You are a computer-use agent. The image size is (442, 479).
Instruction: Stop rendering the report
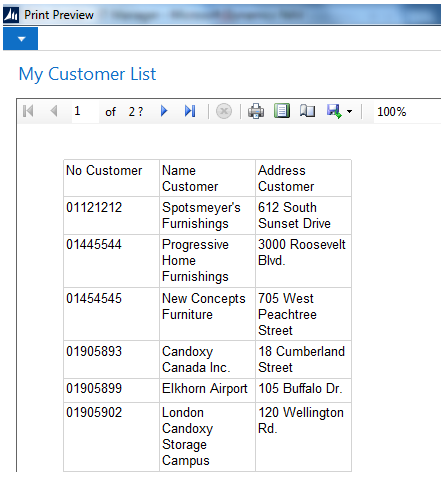pos(224,111)
